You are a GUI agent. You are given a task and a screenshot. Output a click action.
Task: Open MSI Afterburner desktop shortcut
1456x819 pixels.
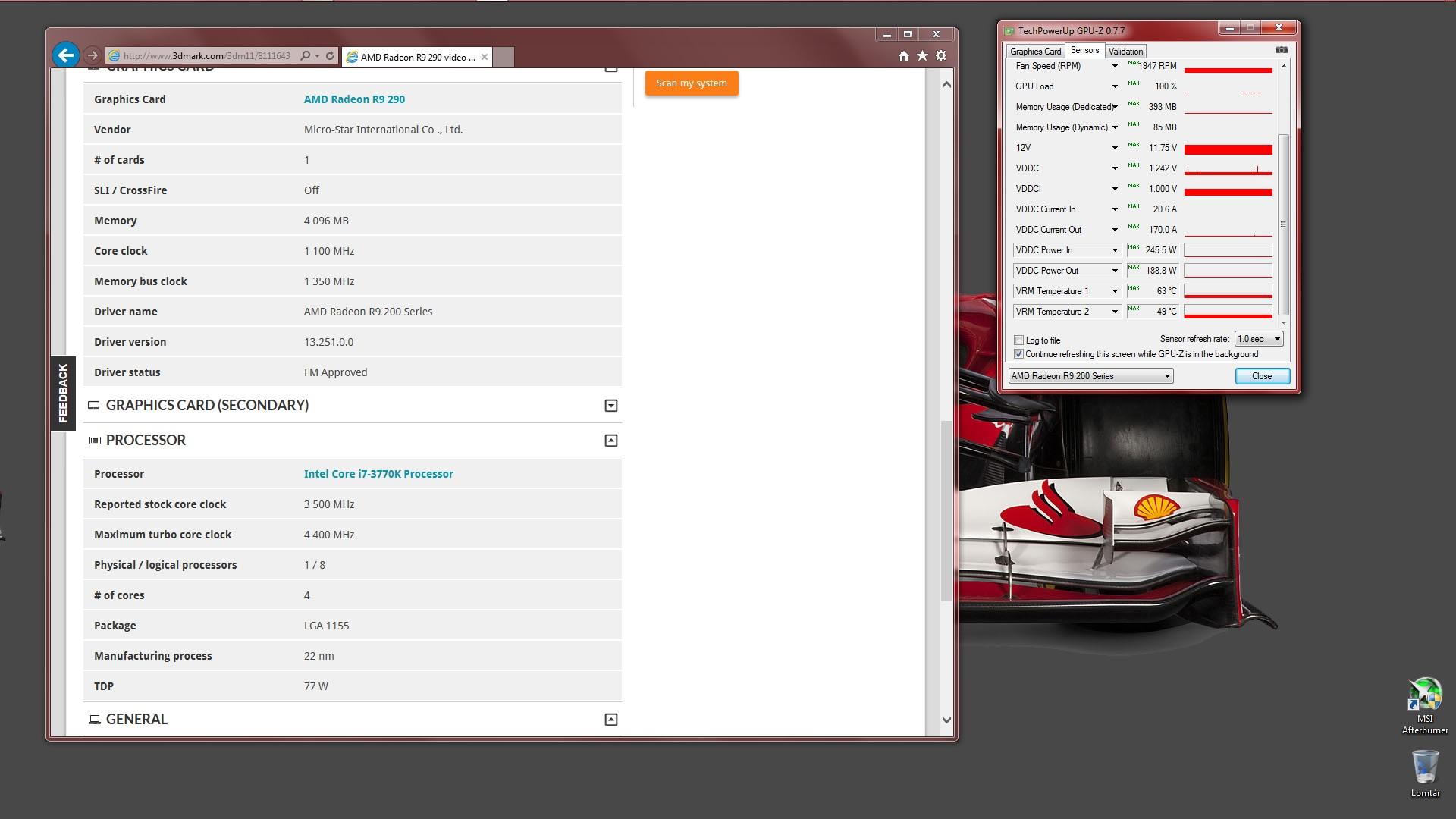pyautogui.click(x=1425, y=706)
